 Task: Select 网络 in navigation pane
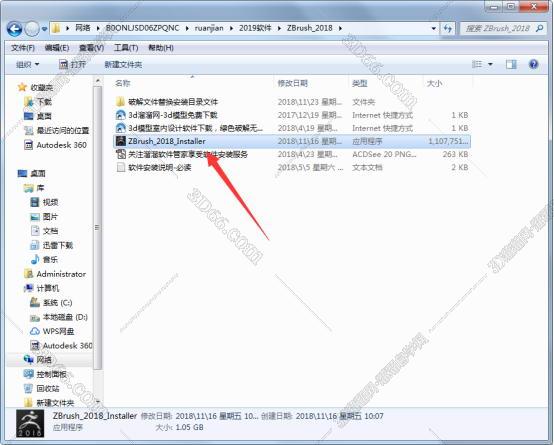tap(44, 360)
